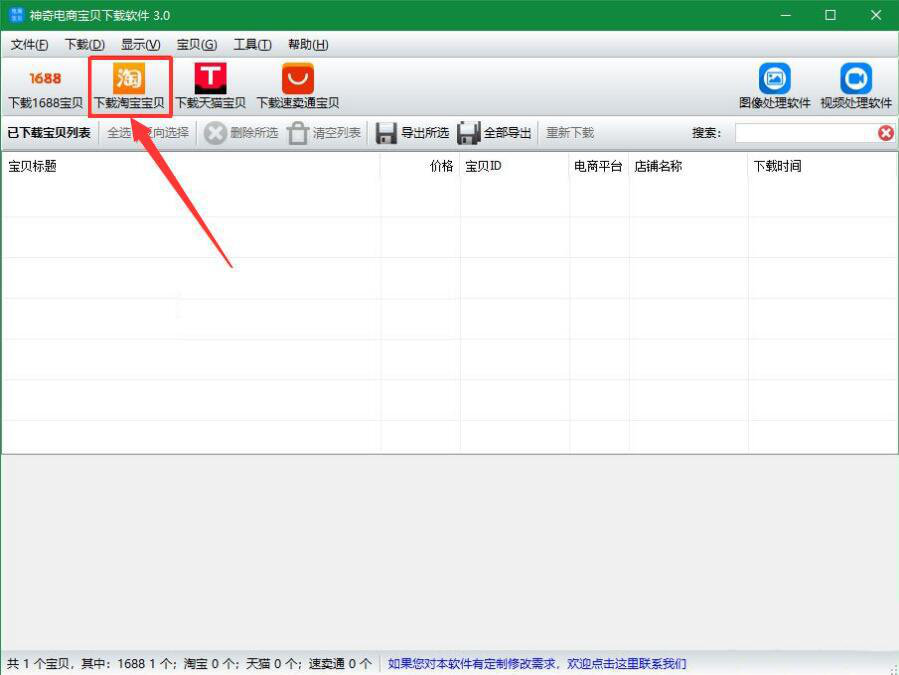Open the 工具(T) menu
Viewport: 899px width, 675px height.
click(x=252, y=45)
